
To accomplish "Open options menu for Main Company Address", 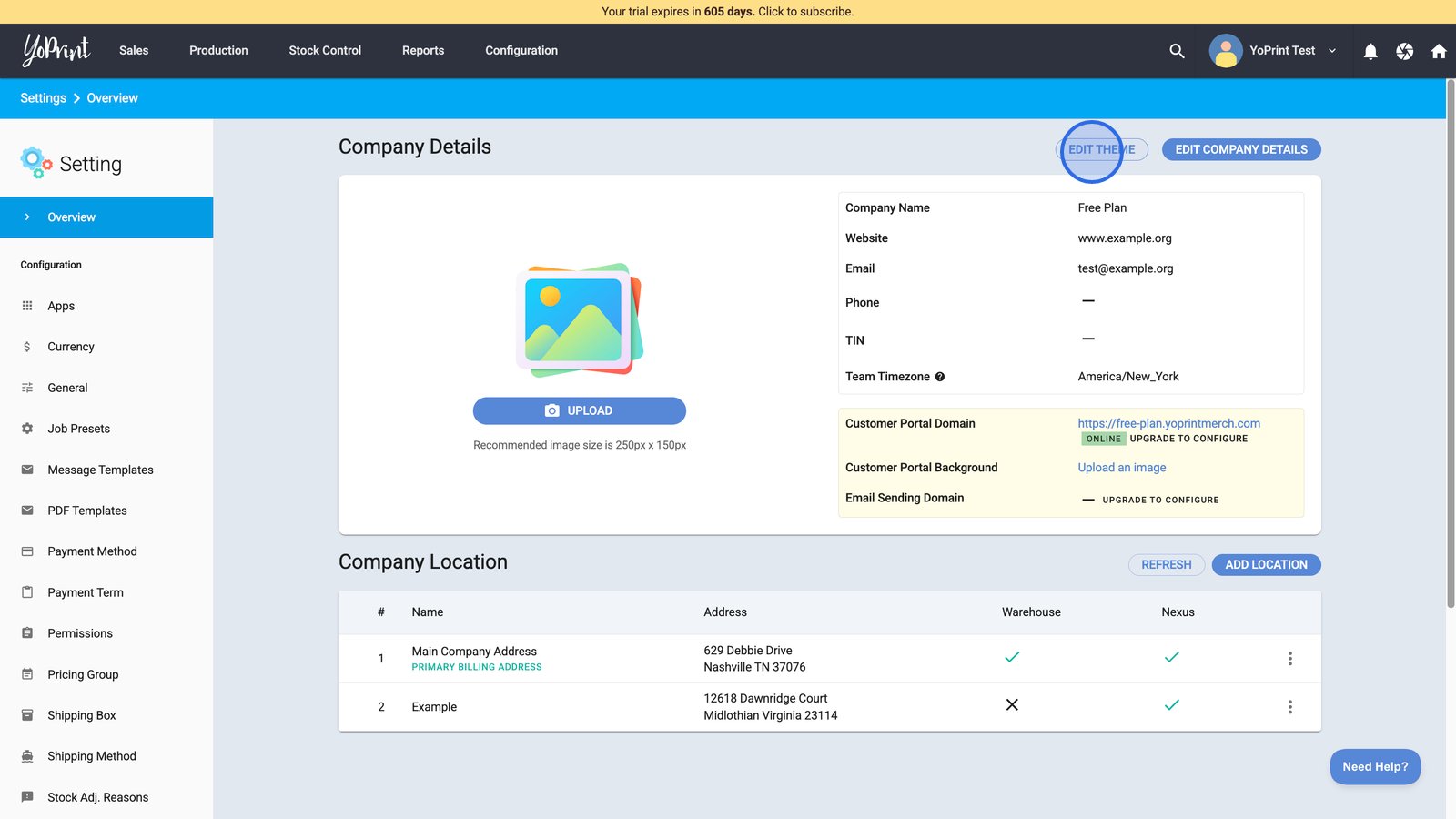I will tap(1289, 659).
